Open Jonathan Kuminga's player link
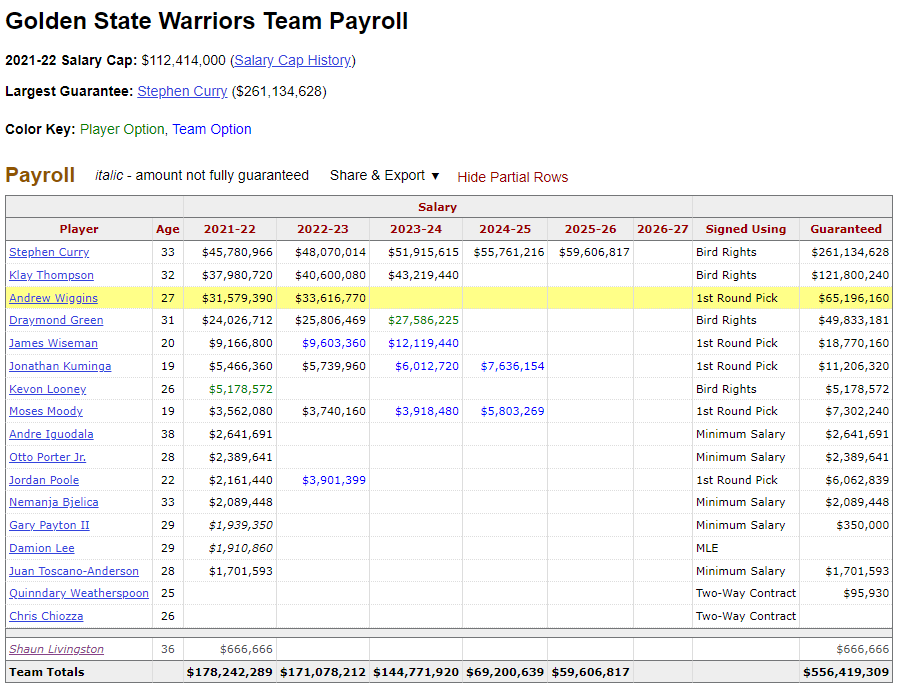Viewport: 901px width, 690px height. [60, 366]
